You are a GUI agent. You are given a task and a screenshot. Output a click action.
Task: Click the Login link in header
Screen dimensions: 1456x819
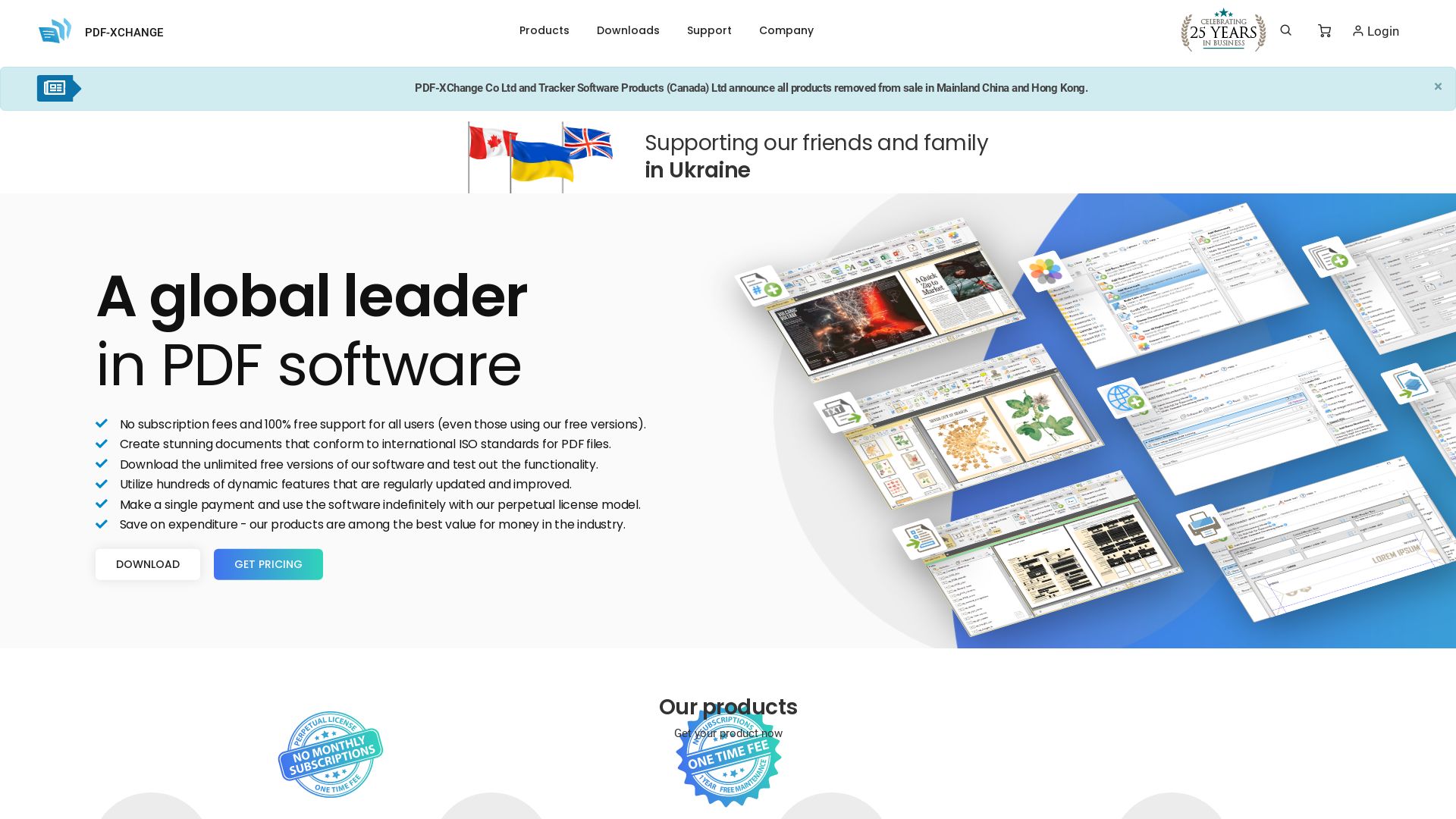pos(1375,31)
